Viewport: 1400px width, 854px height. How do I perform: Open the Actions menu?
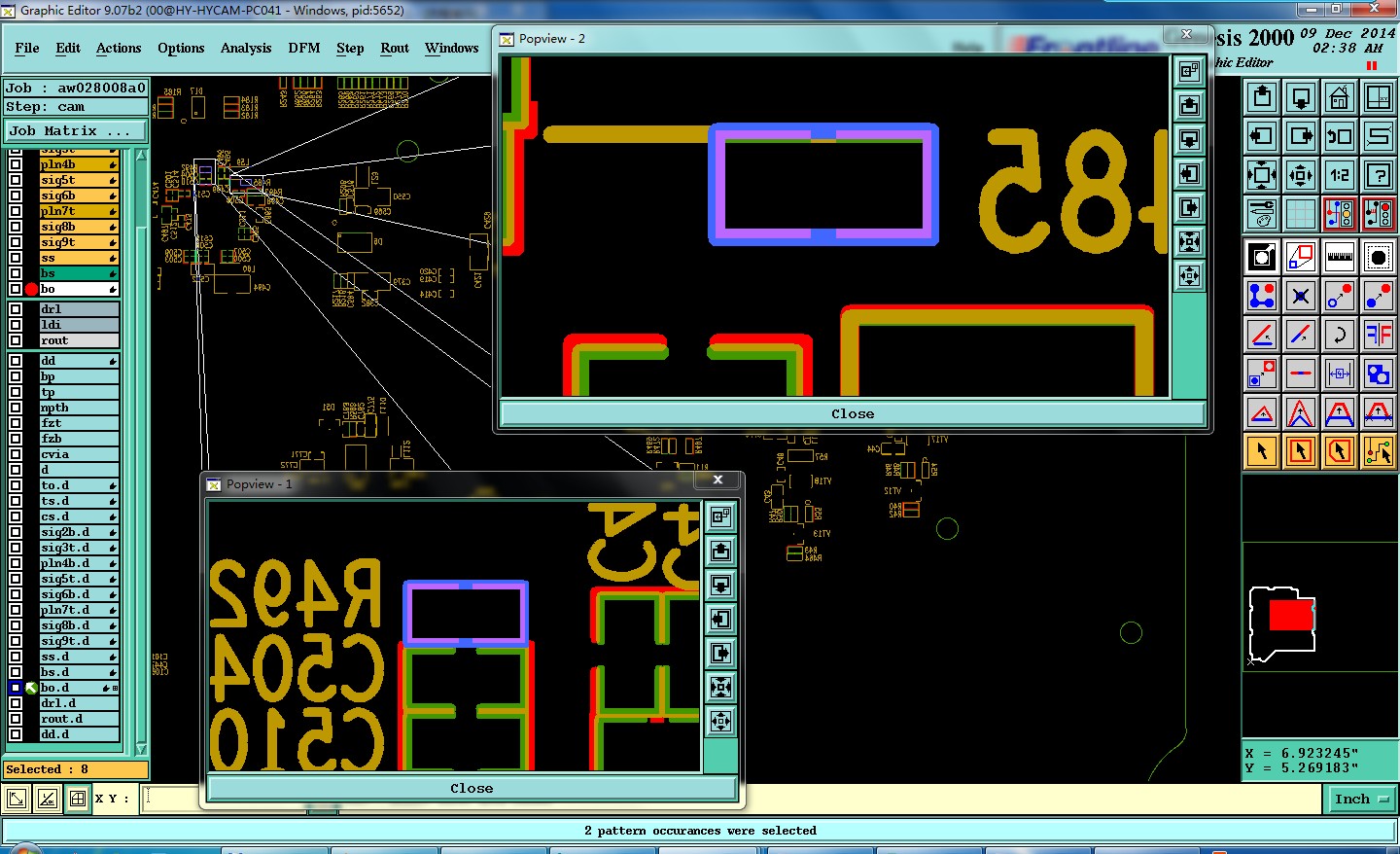119,48
